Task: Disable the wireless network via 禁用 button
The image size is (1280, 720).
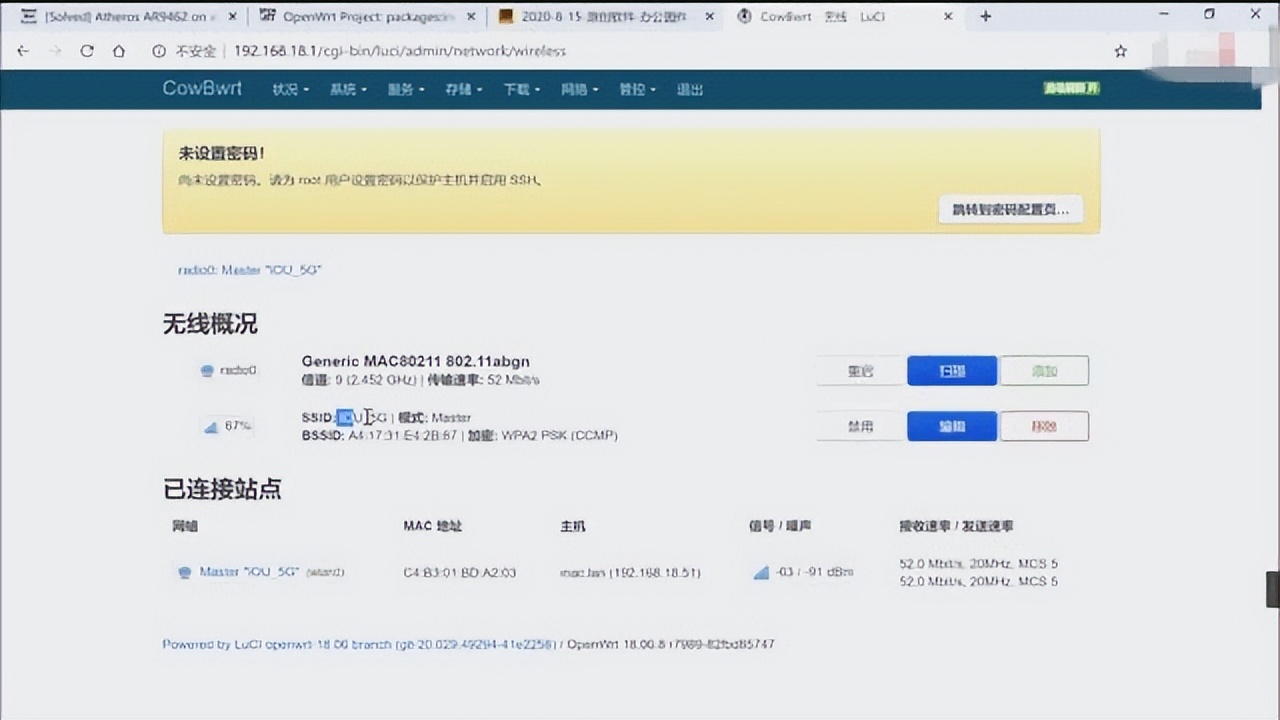Action: coord(859,425)
